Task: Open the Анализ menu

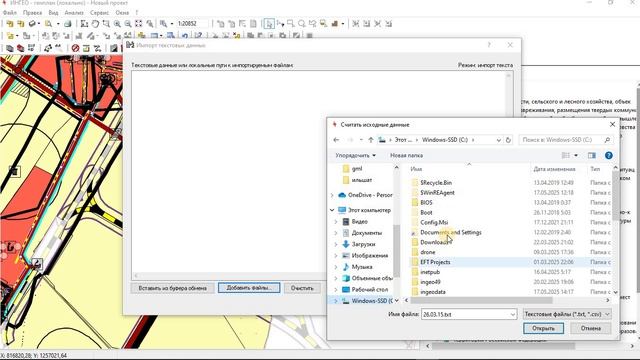Action: (74, 13)
